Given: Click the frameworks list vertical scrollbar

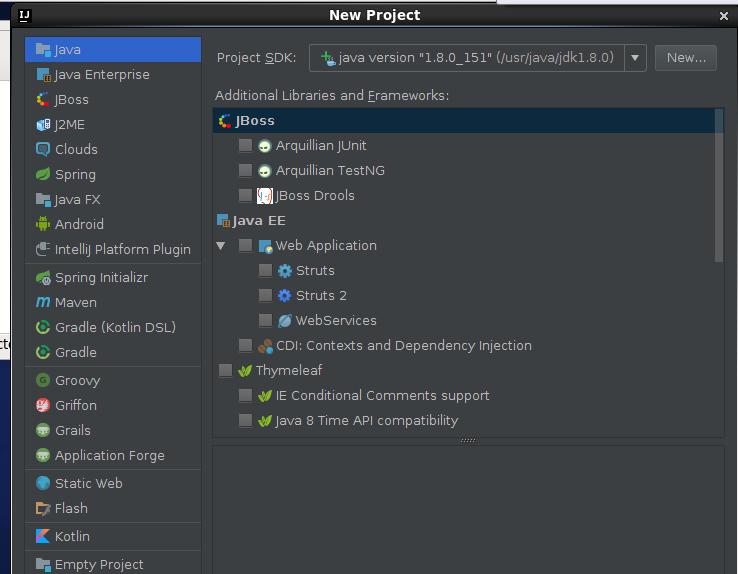Looking at the screenshot, I should pos(719,185).
